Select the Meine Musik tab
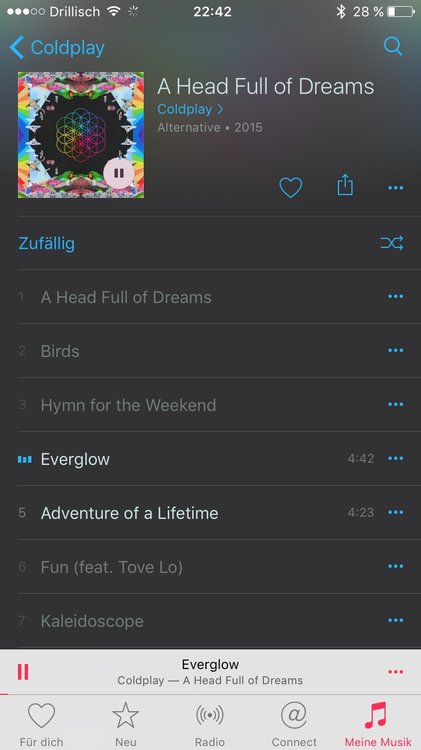This screenshot has width=421, height=750. tap(378, 723)
